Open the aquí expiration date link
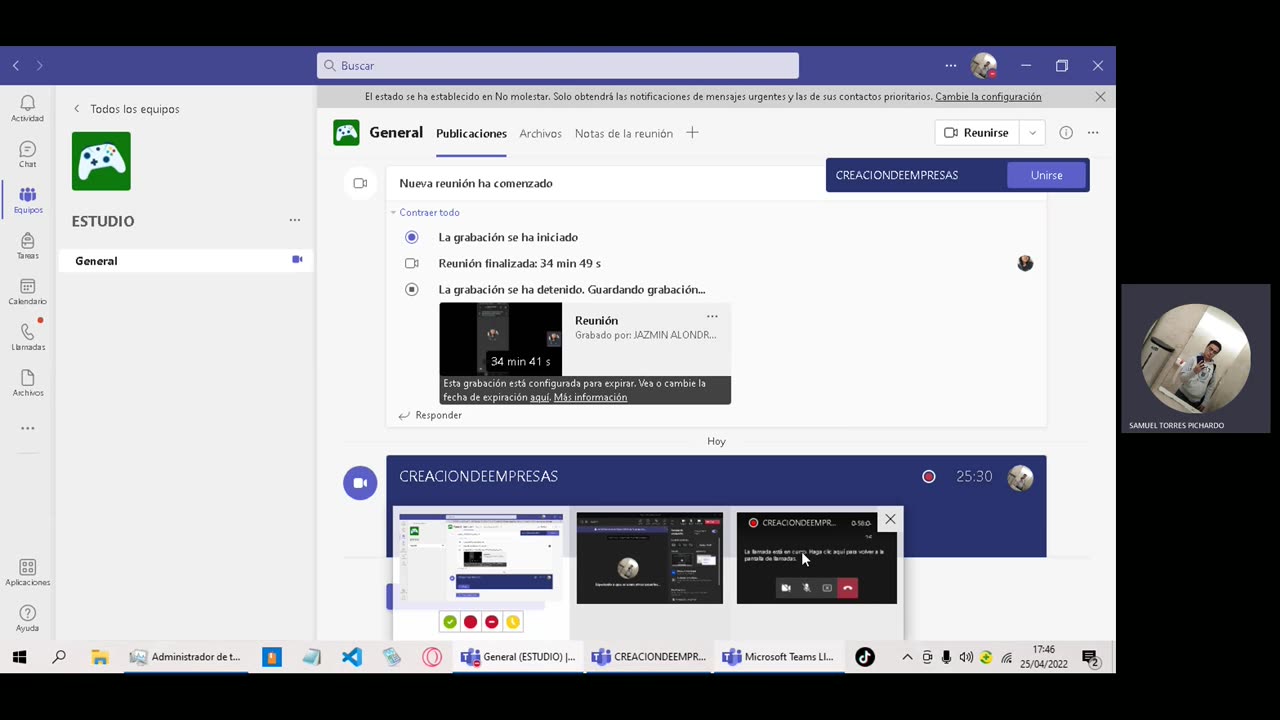The height and width of the screenshot is (720, 1280). (539, 397)
